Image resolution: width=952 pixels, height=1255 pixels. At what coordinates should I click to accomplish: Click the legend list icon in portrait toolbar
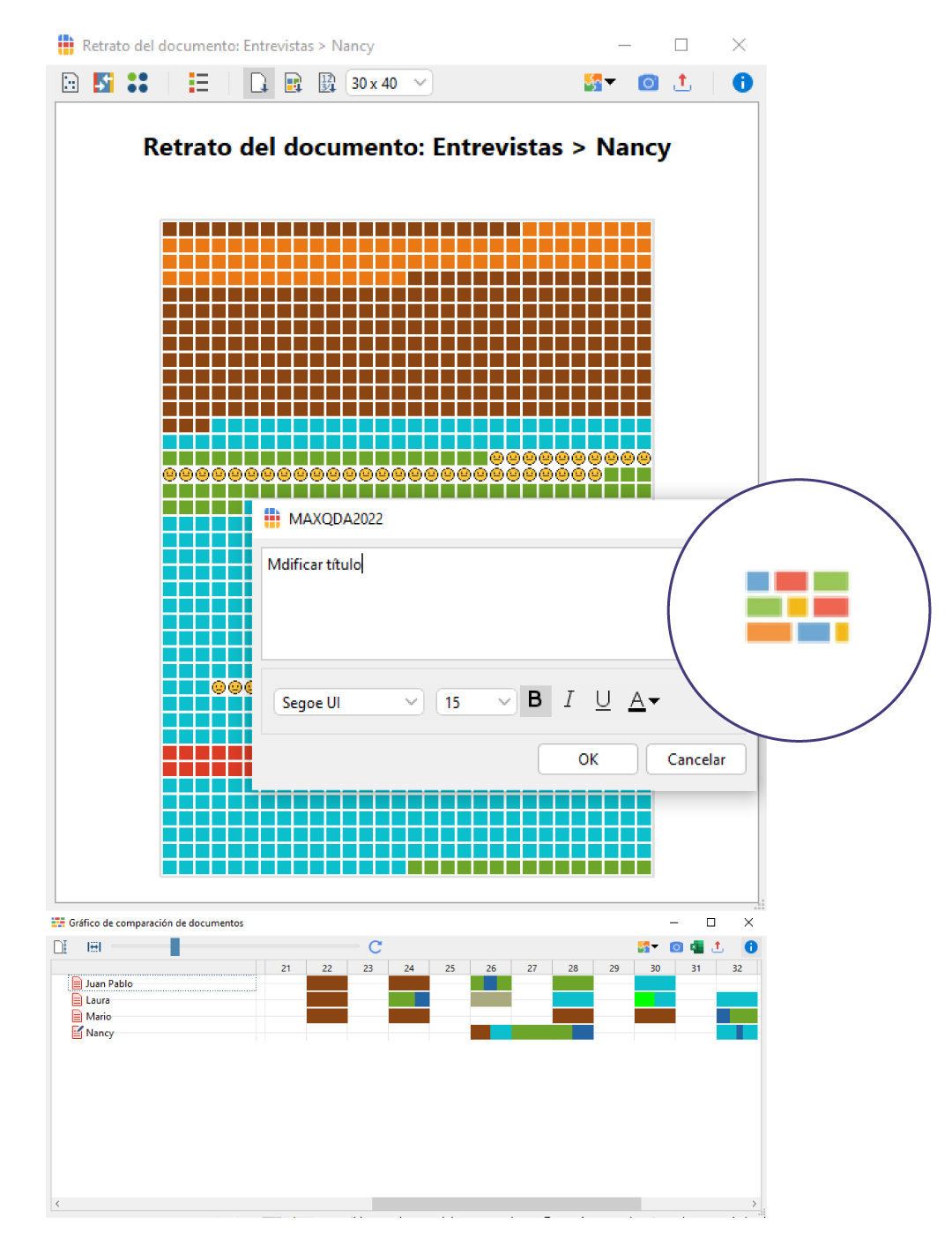(198, 83)
